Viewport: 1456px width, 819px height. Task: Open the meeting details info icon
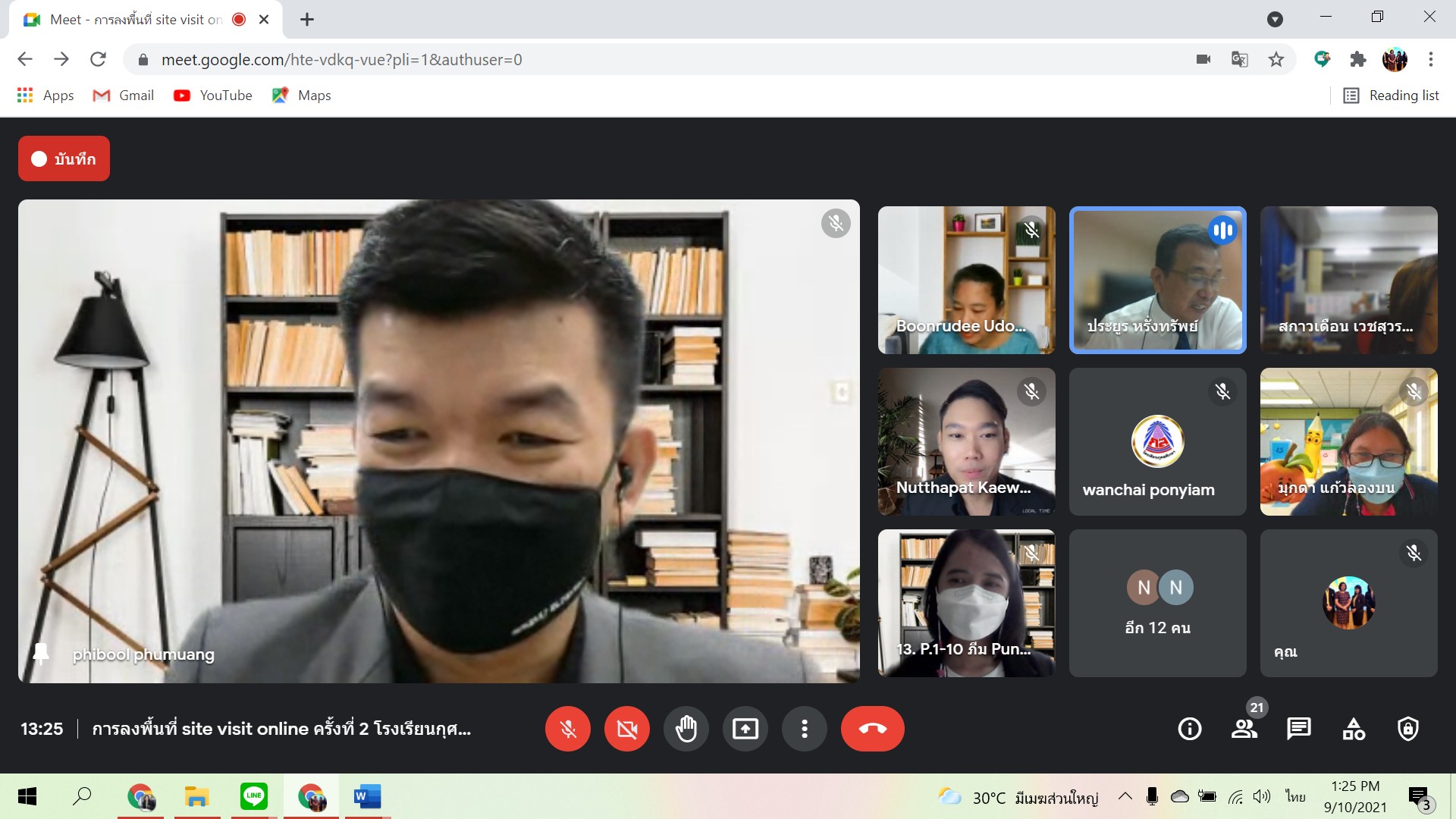pos(1189,729)
